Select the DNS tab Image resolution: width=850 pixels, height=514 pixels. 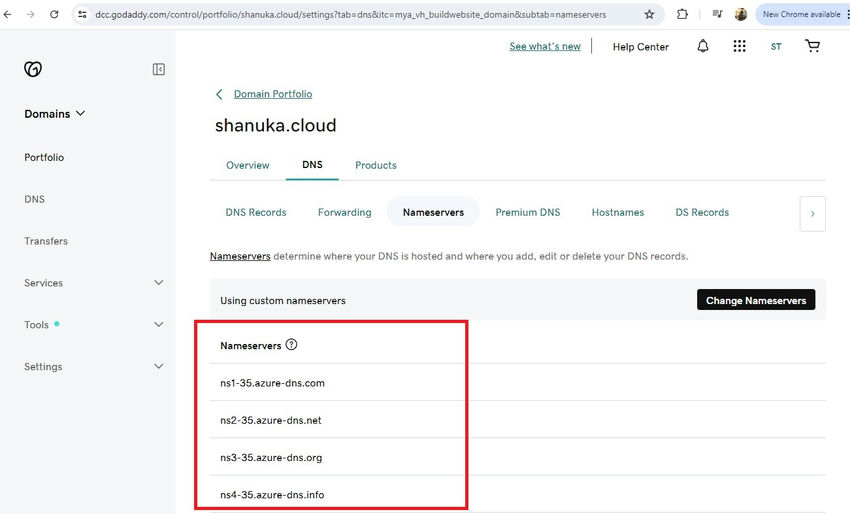[x=312, y=164]
